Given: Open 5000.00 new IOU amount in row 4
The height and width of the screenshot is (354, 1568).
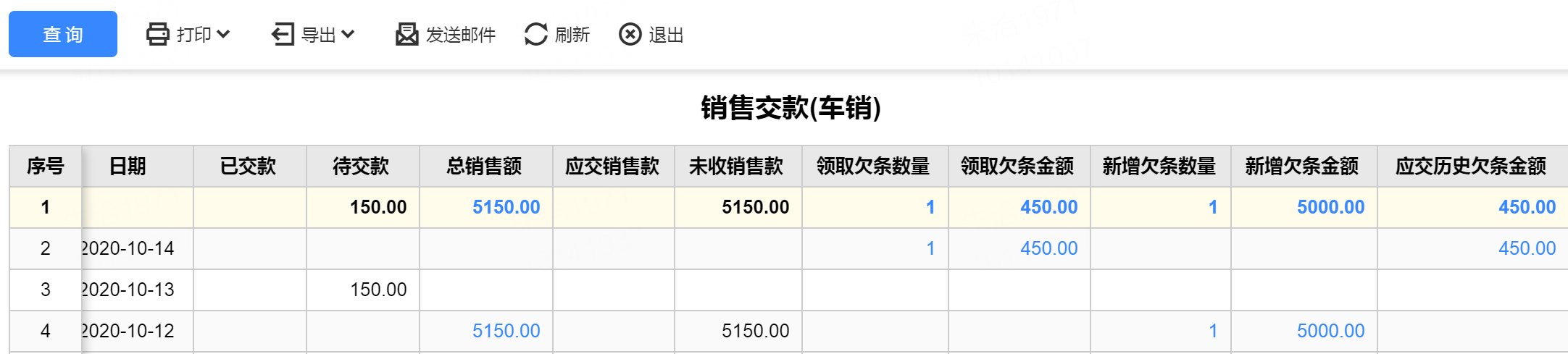Looking at the screenshot, I should (x=1331, y=331).
